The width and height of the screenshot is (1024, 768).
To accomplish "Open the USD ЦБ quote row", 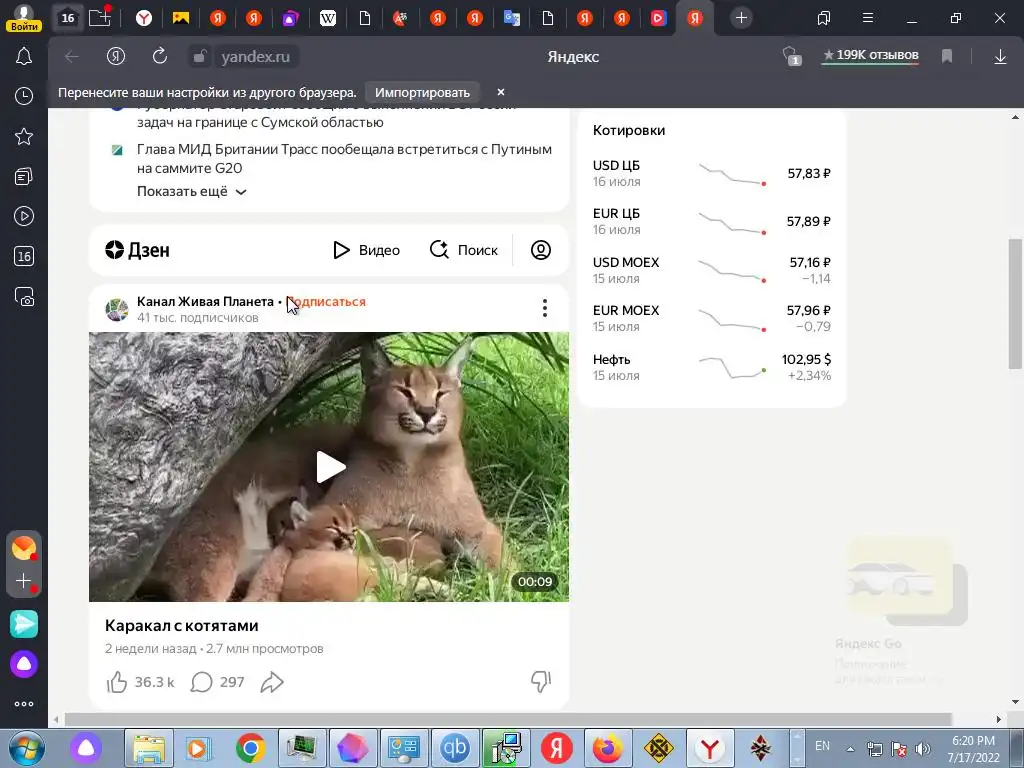I will click(712, 174).
